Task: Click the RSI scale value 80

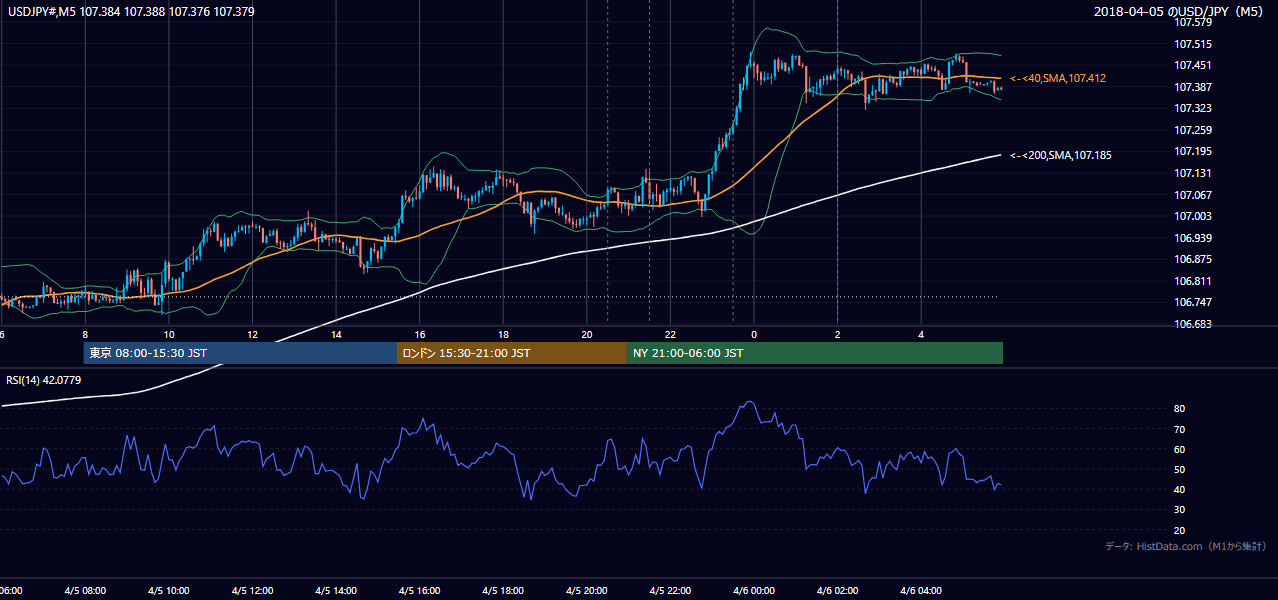Action: 1180,409
